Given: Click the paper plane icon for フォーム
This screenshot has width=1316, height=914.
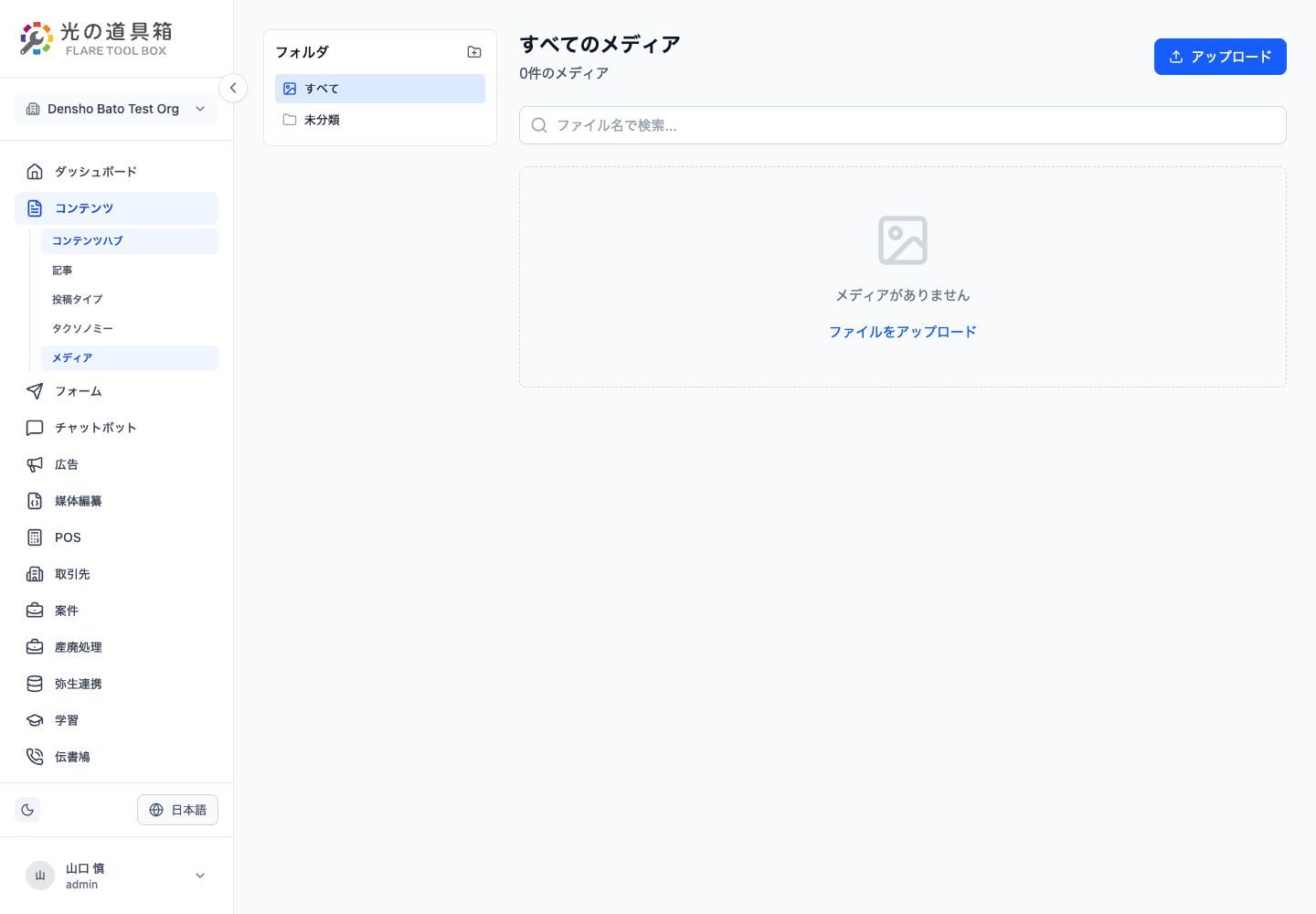Looking at the screenshot, I should pos(35,391).
